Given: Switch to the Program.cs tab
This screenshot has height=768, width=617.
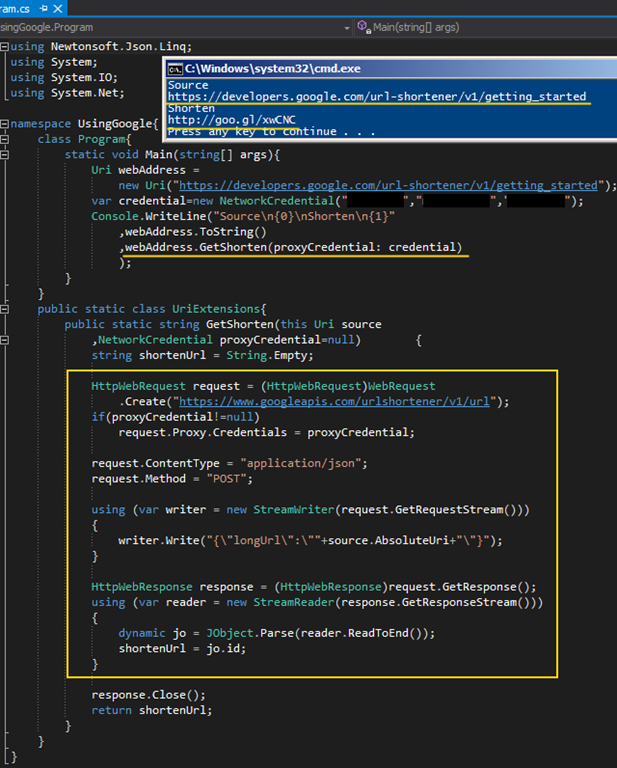Looking at the screenshot, I should coord(15,7).
